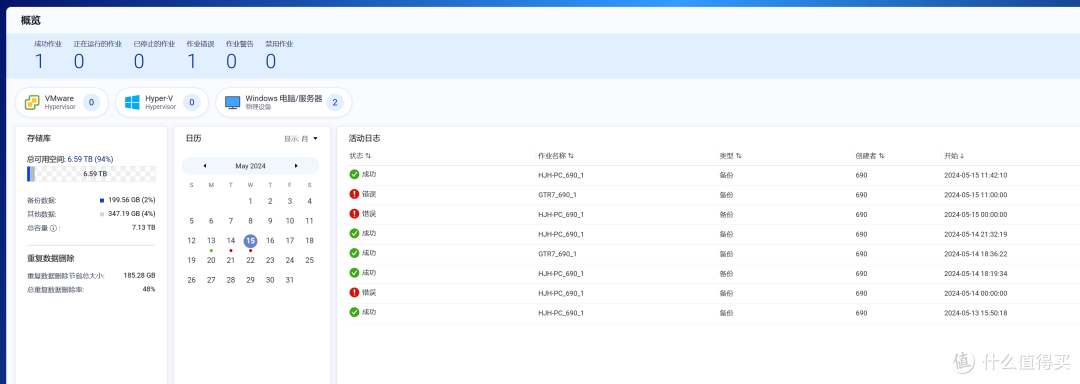Go to previous month in calendar
The height and width of the screenshot is (384, 1080).
point(205,166)
